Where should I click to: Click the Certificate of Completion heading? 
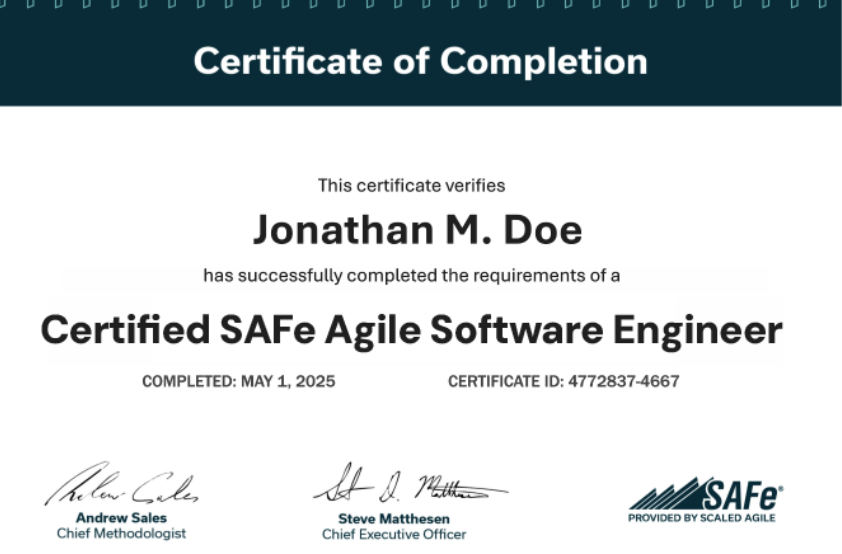pyautogui.click(x=420, y=61)
